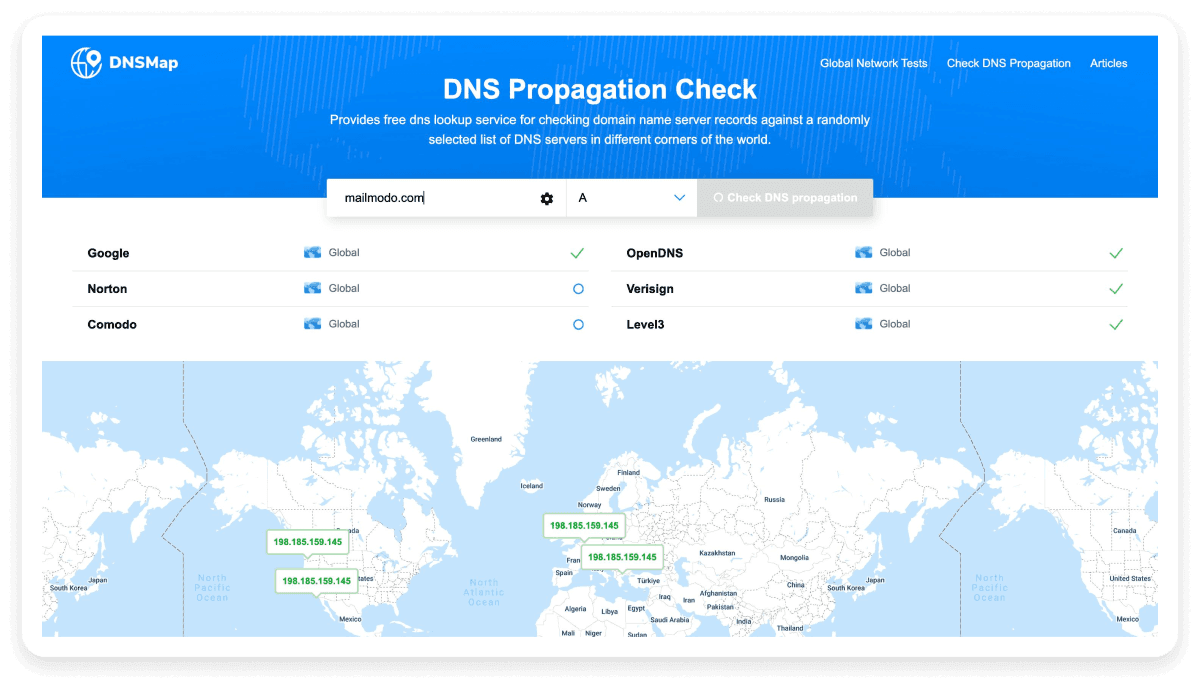Open Check DNS Propagation menu item
This screenshot has height=687, width=1200.
[x=1009, y=63]
